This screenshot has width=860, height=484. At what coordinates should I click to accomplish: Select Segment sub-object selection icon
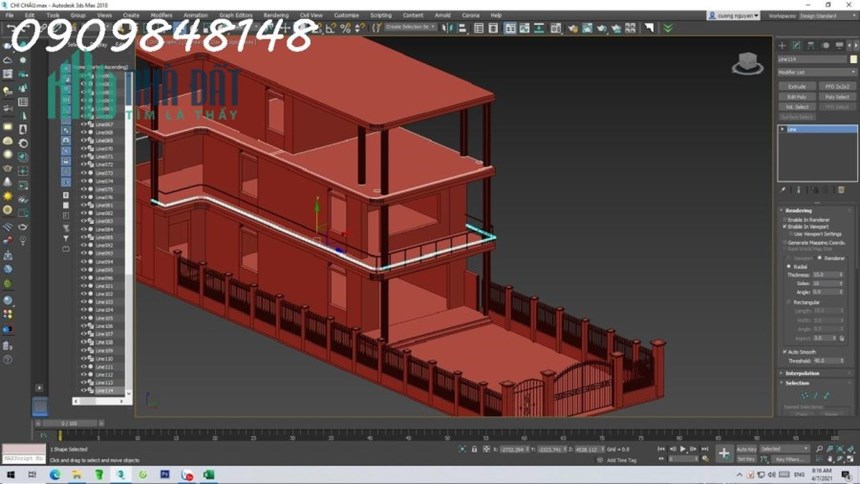[x=816, y=396]
